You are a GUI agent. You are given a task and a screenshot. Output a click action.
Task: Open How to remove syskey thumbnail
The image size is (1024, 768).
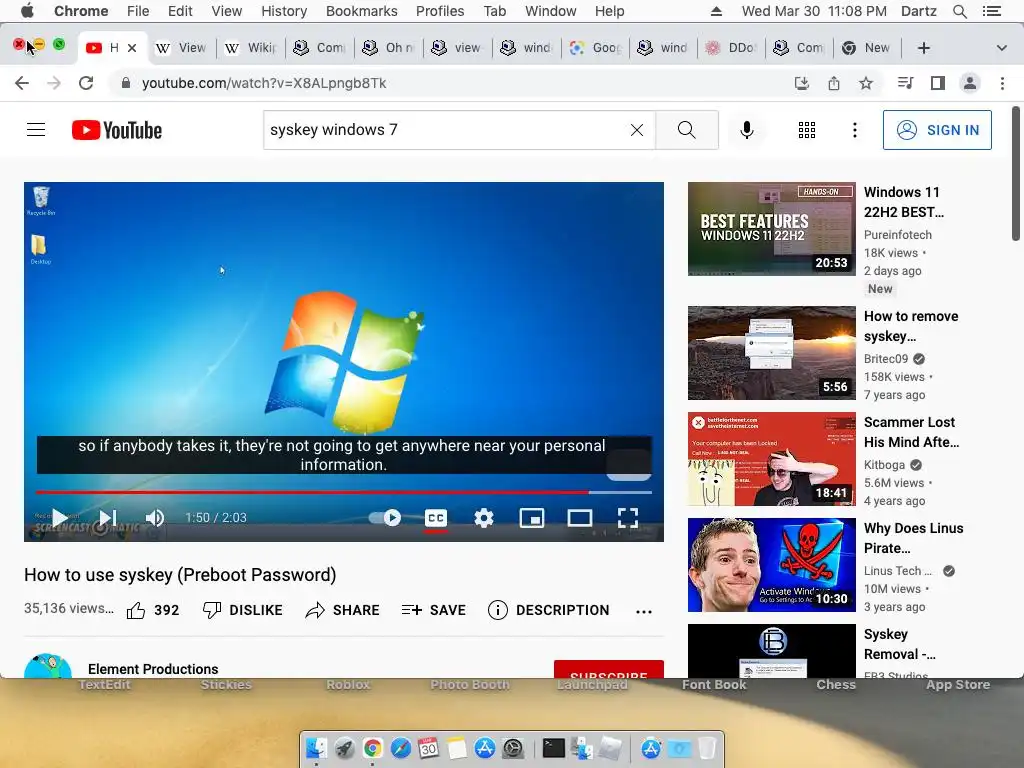point(771,353)
